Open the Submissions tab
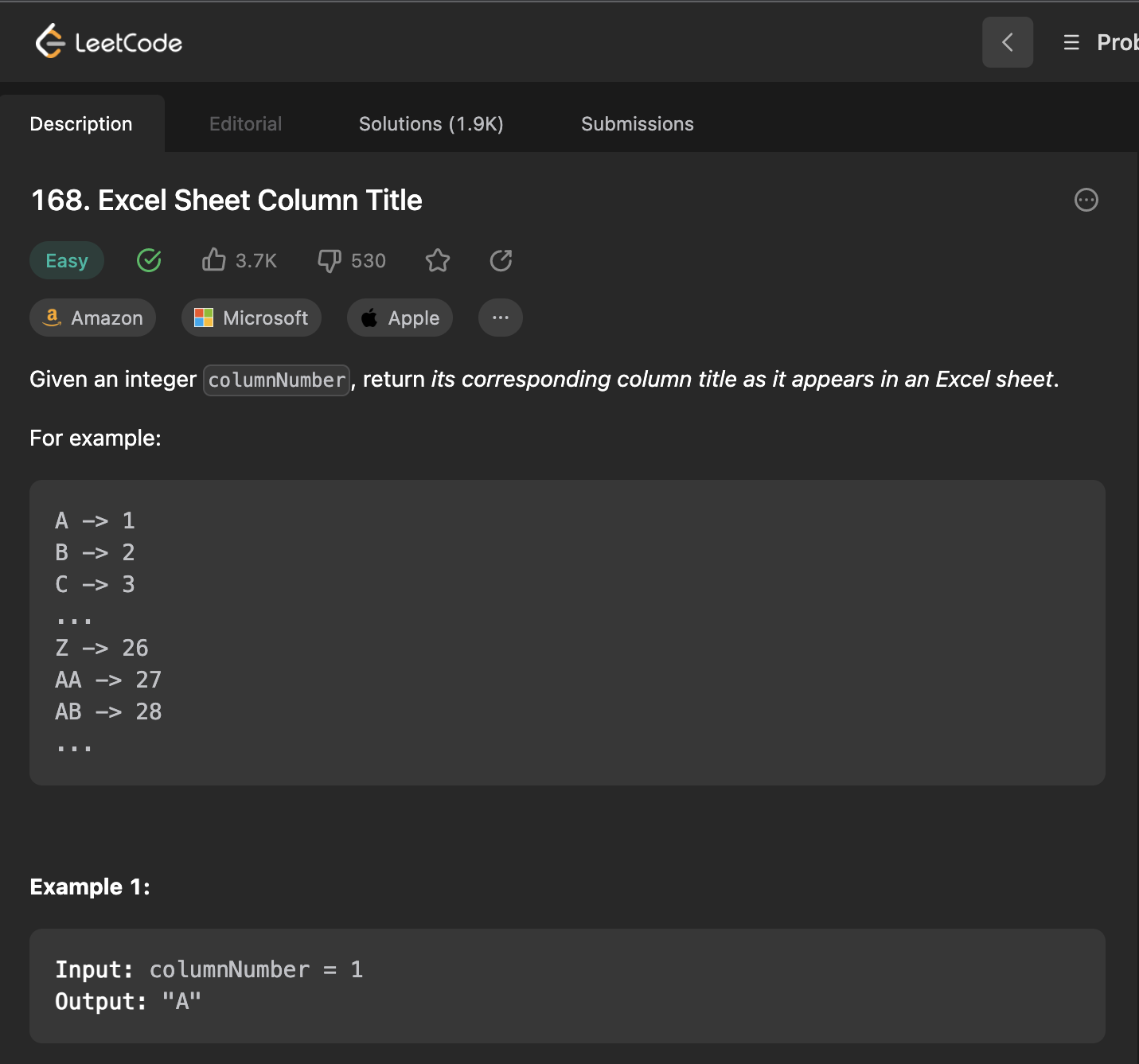This screenshot has width=1139, height=1064. click(x=637, y=124)
